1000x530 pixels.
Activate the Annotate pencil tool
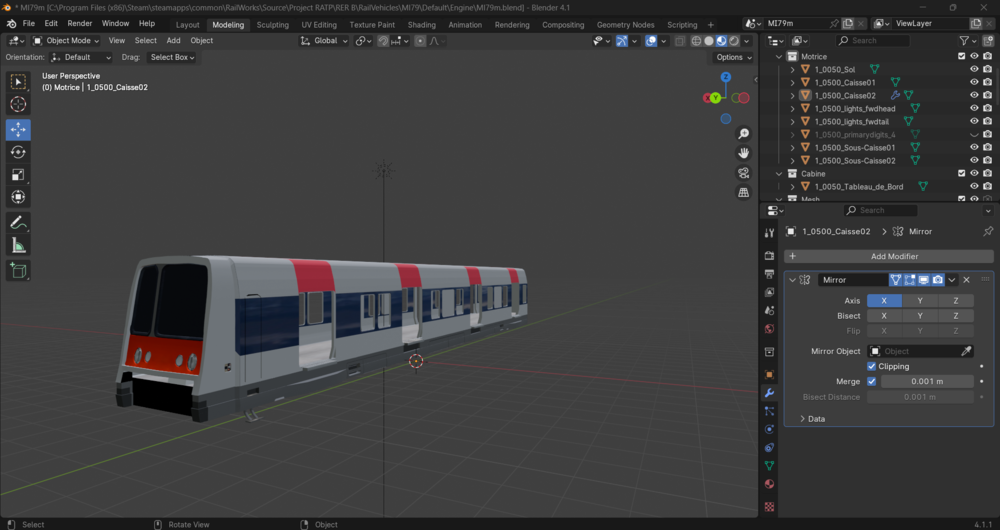[x=18, y=223]
